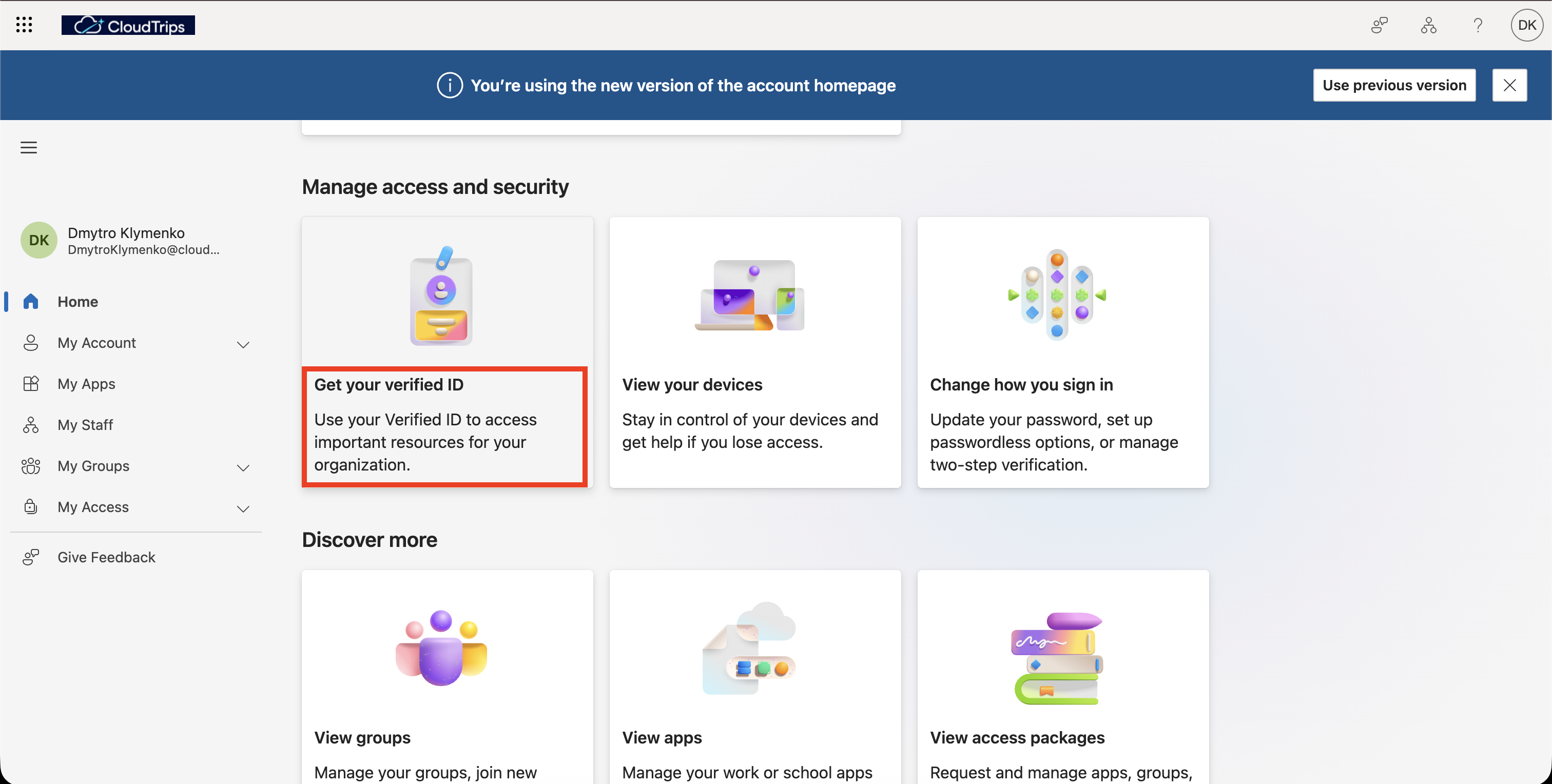1552x784 pixels.
Task: Expand the My Groups chevron
Action: (243, 468)
